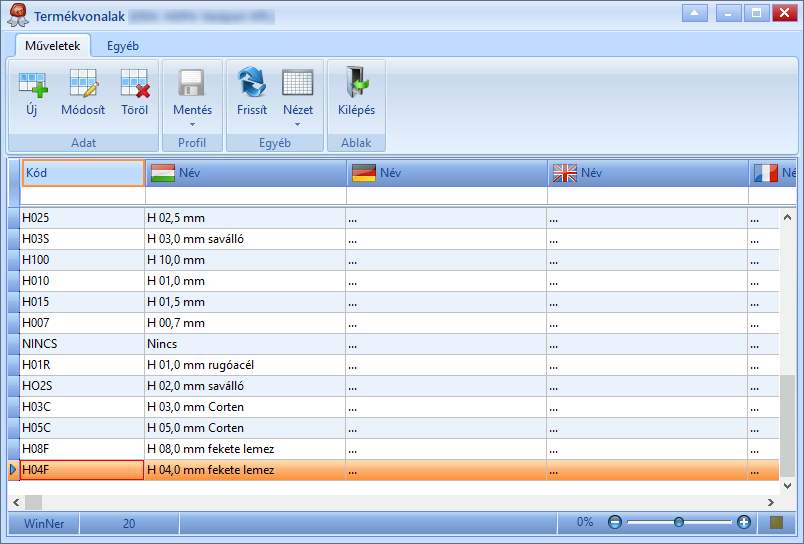Open the Nézet dropdown arrow
Screen dimensions: 804x544
[297, 125]
